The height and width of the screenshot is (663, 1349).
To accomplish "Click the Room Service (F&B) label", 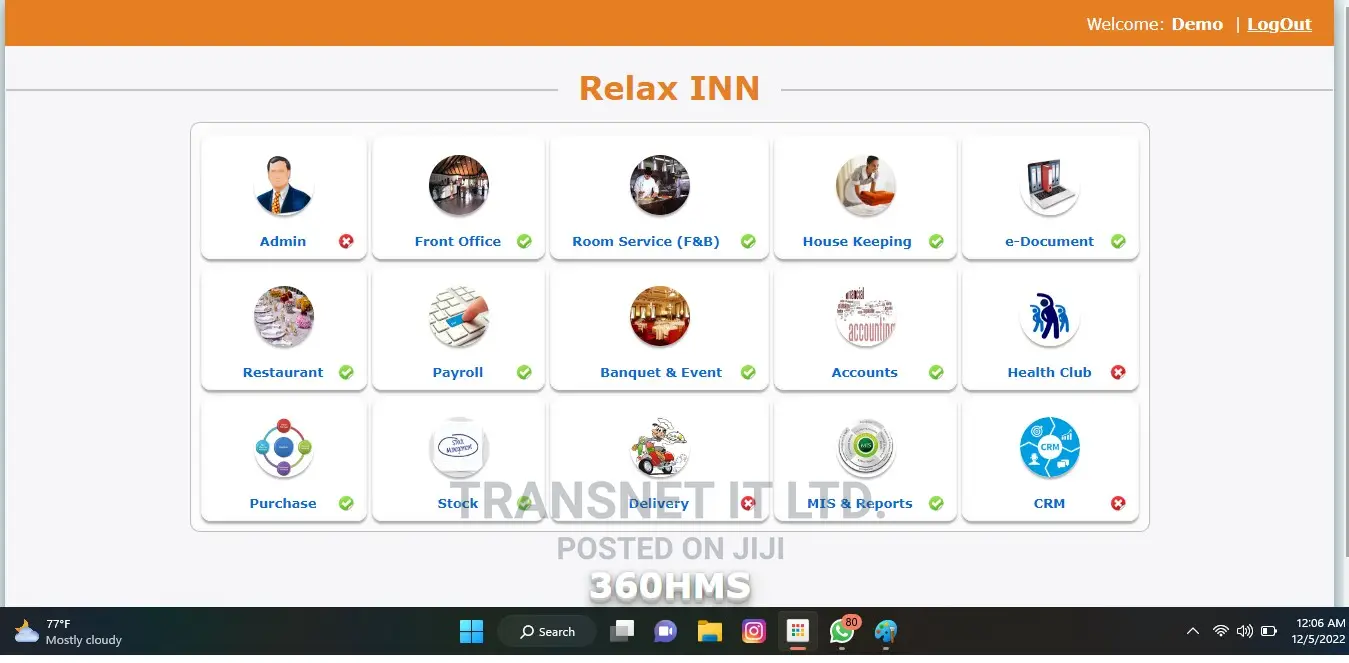I will pyautogui.click(x=646, y=241).
